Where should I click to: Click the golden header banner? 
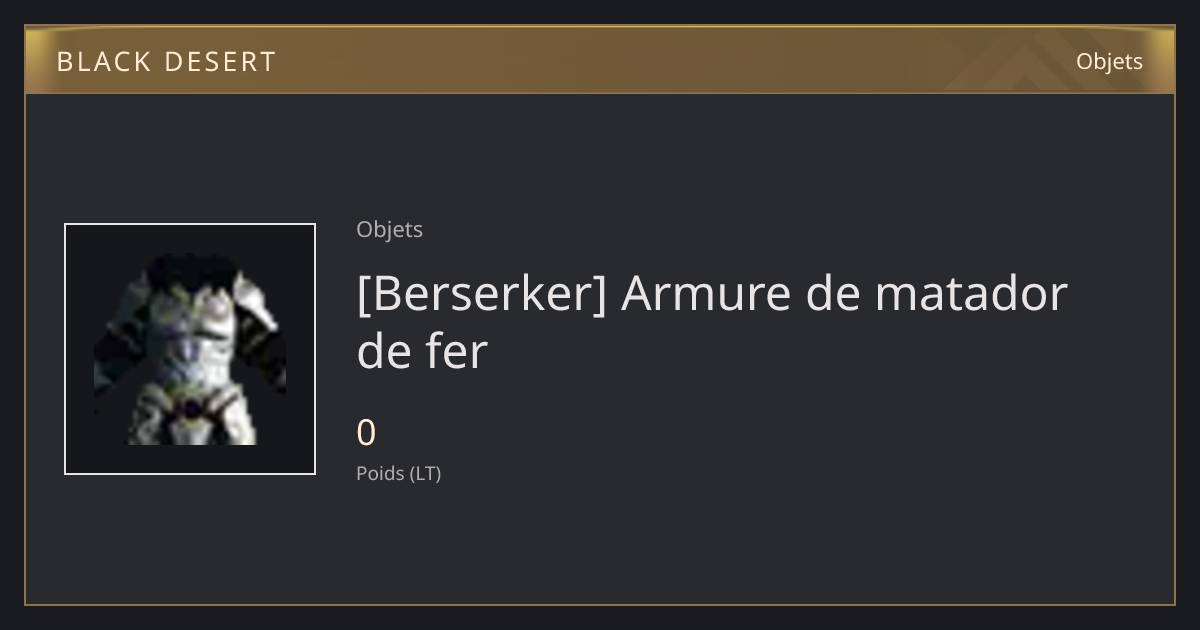point(600,61)
